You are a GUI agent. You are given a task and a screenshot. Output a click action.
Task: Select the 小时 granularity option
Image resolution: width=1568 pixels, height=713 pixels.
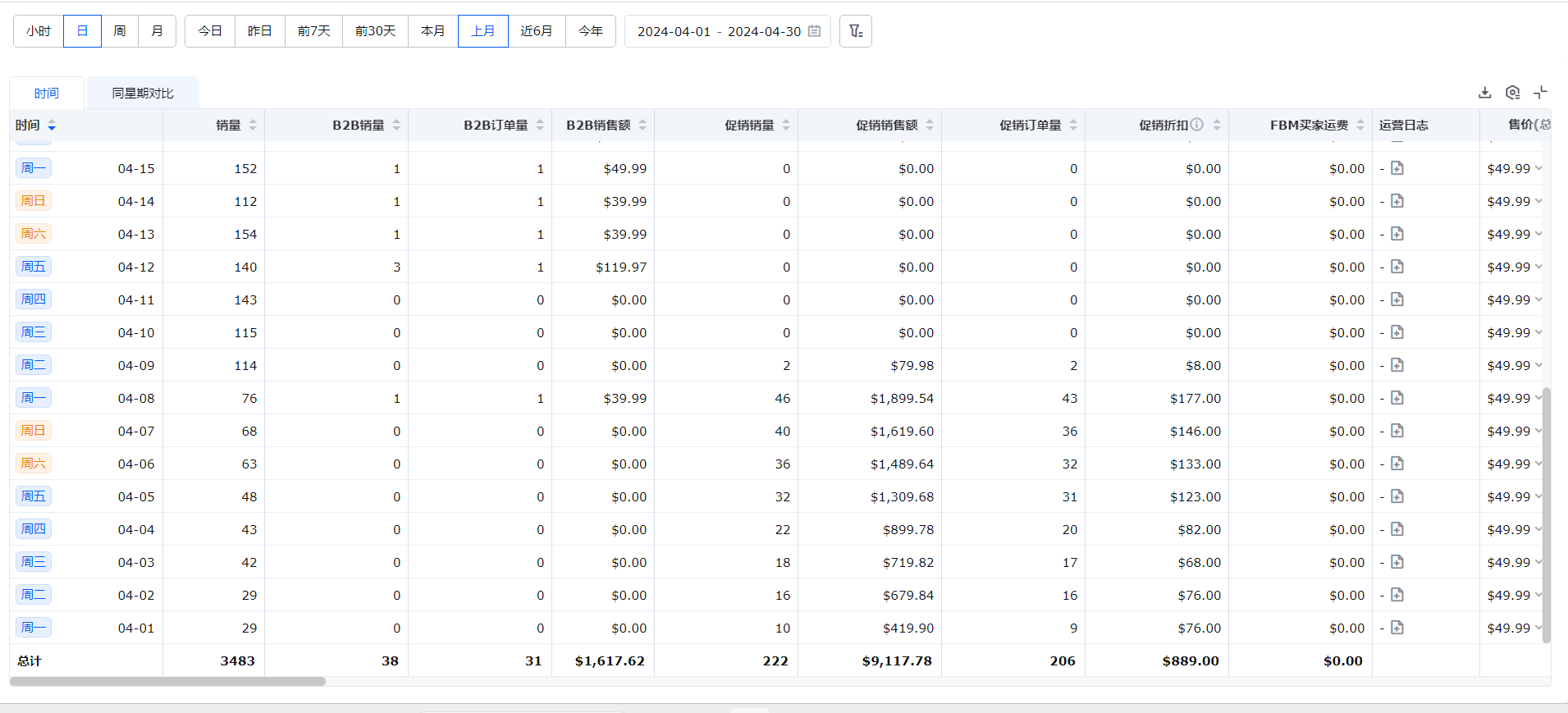(39, 31)
